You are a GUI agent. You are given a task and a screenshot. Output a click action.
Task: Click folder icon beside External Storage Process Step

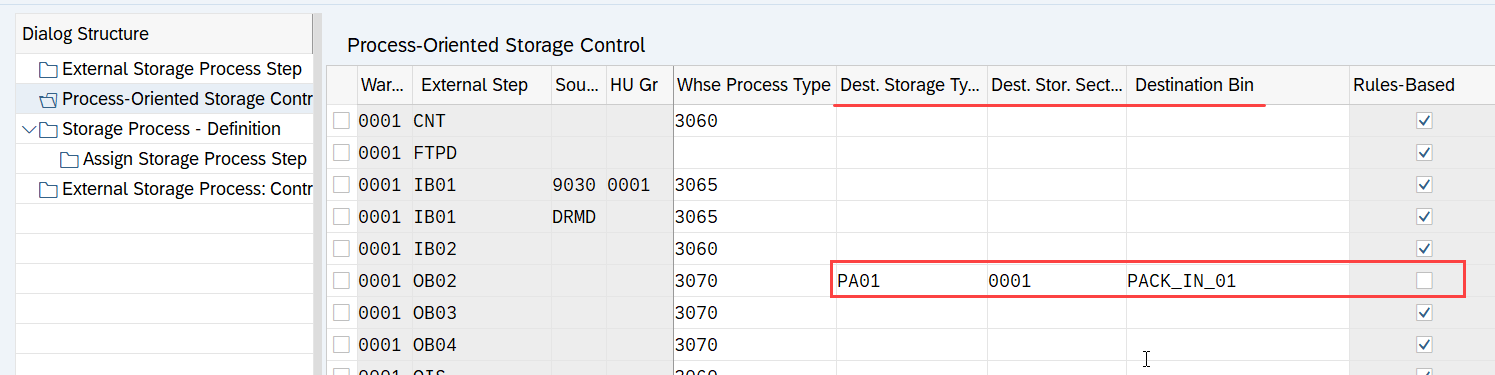click(x=48, y=70)
